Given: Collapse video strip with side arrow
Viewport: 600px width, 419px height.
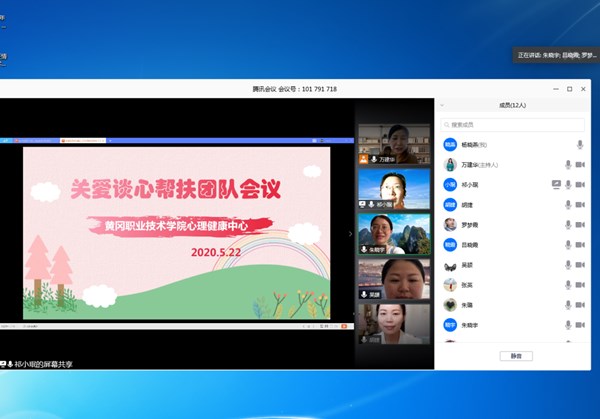Looking at the screenshot, I should [x=350, y=233].
